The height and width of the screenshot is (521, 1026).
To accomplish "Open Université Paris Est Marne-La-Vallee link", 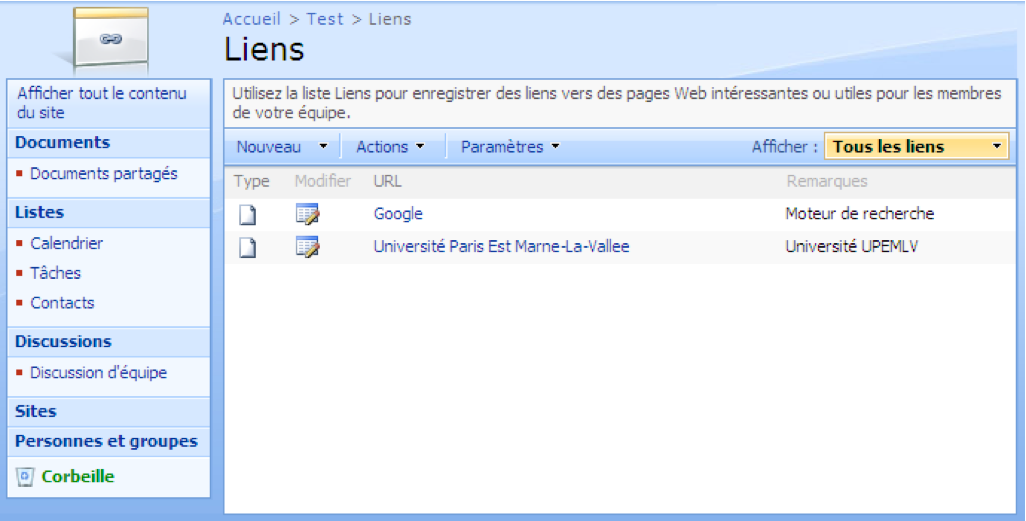I will (501, 246).
